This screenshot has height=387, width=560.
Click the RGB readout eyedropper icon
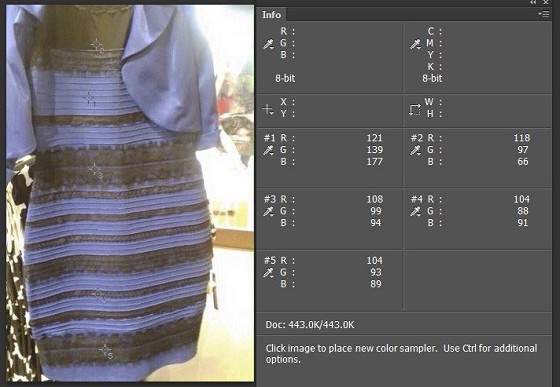(x=268, y=44)
